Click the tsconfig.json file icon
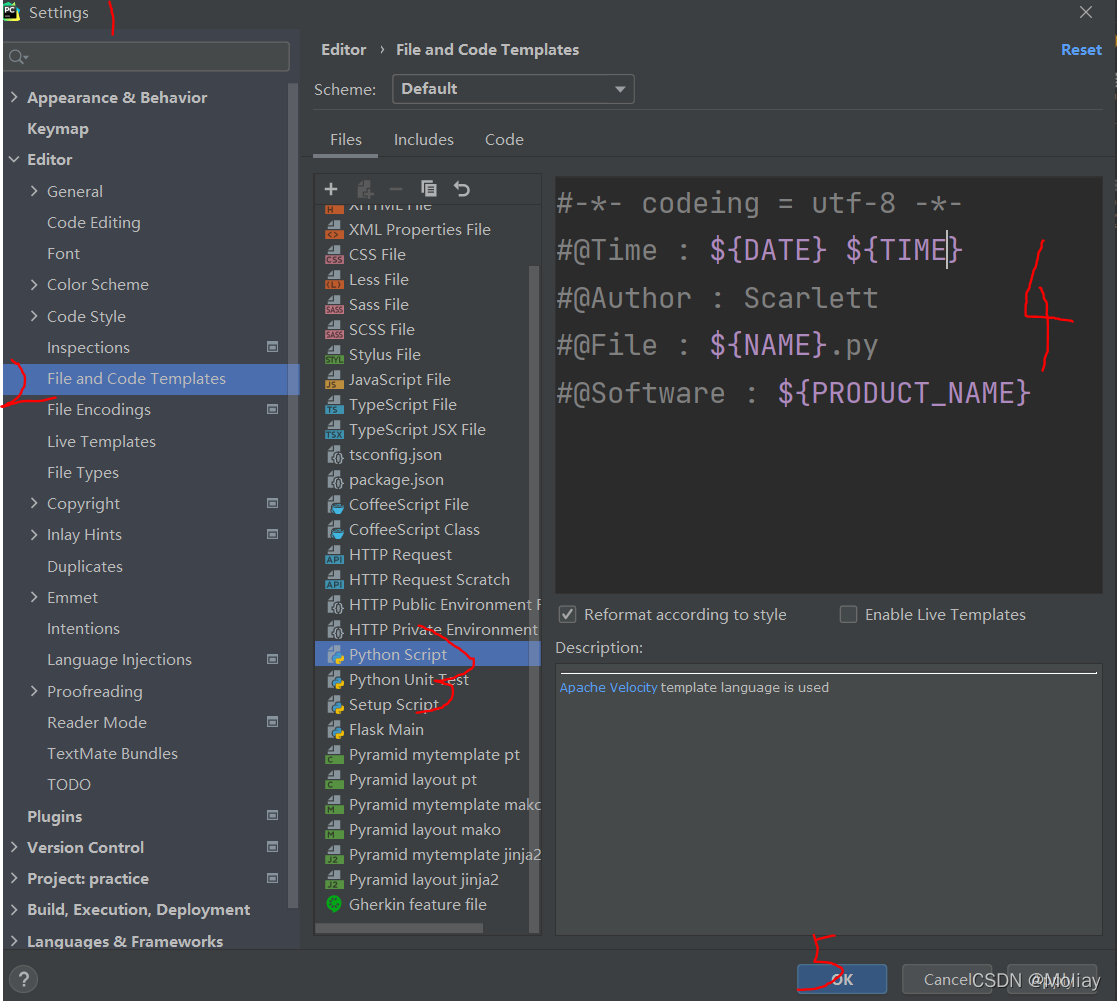This screenshot has width=1117, height=1001. 334,455
